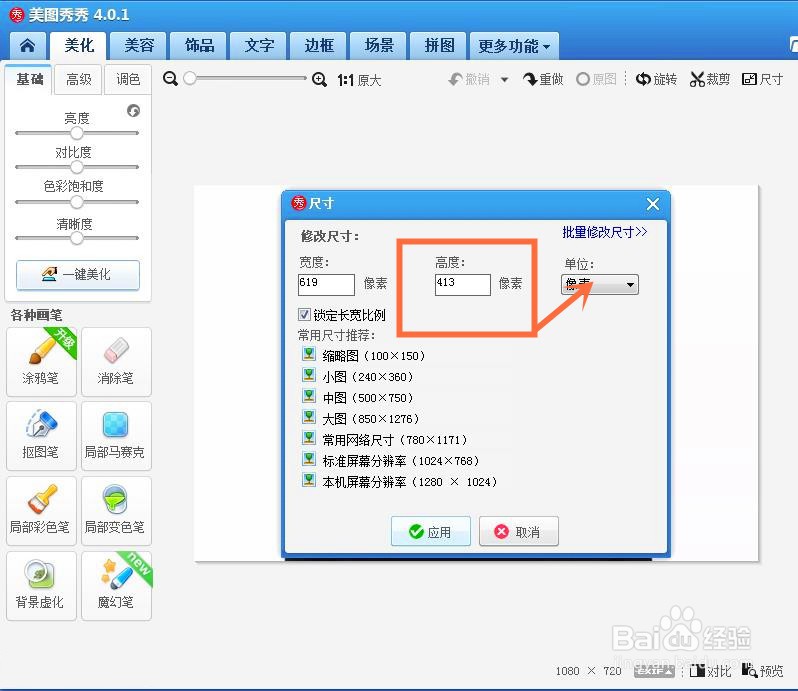Screen dimensions: 798x691
Task: Close the 尺寸 dialog
Action: click(x=652, y=204)
